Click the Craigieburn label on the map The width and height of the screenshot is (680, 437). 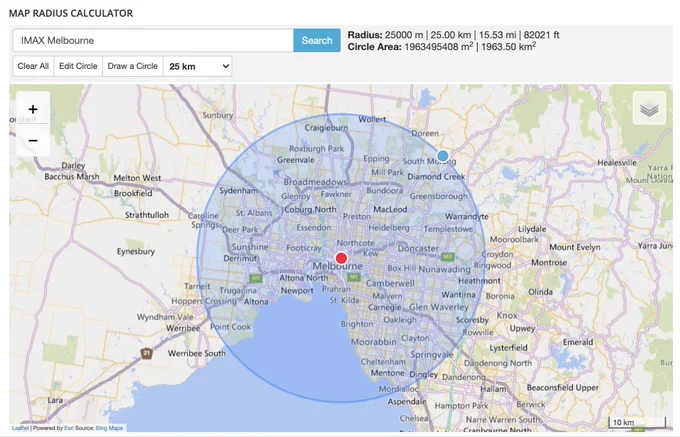[x=326, y=127]
